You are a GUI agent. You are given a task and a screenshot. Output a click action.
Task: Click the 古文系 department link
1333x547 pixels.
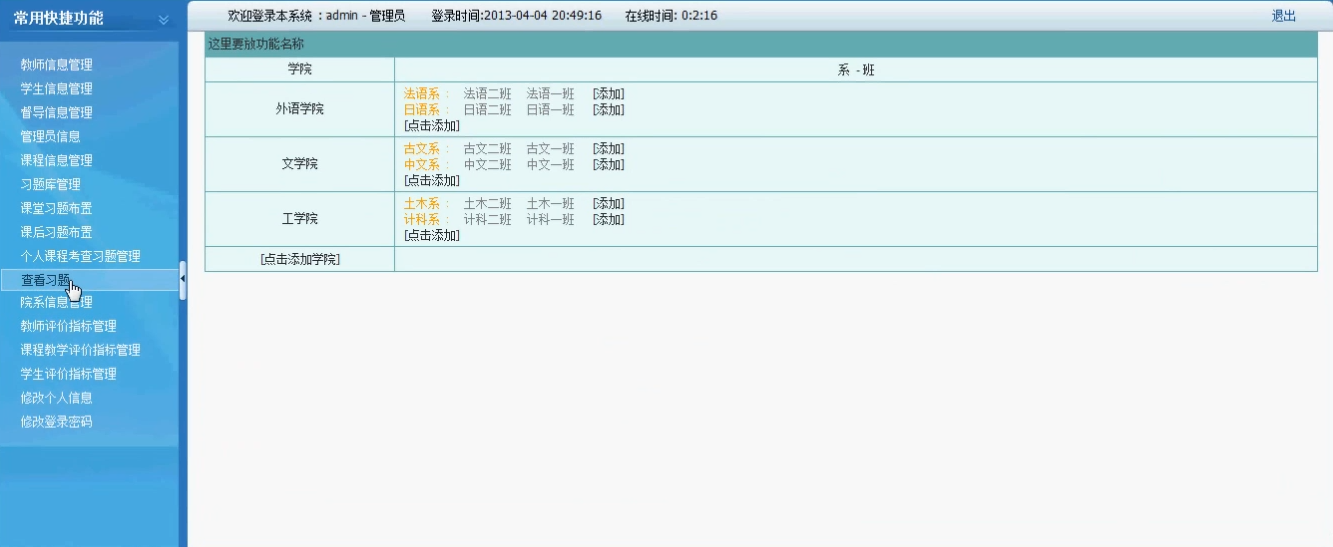pyautogui.click(x=422, y=149)
